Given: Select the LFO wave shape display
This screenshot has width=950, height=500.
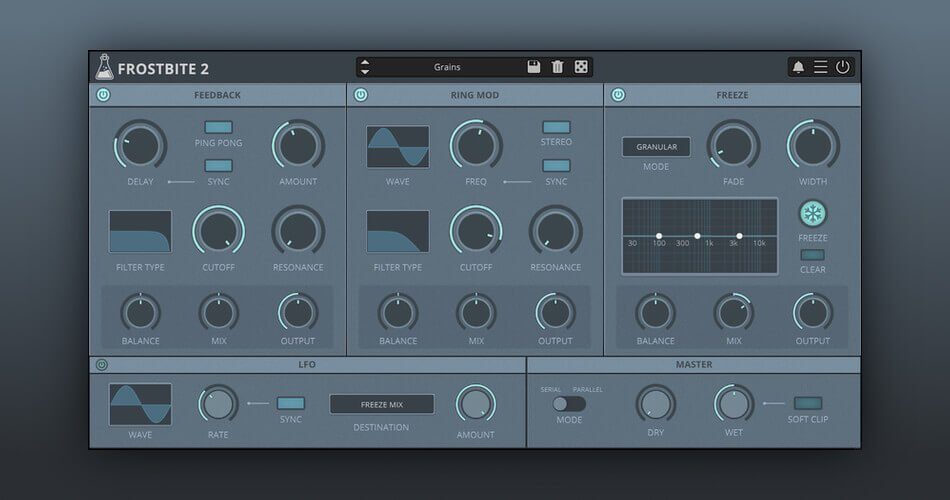Looking at the screenshot, I should (x=140, y=404).
